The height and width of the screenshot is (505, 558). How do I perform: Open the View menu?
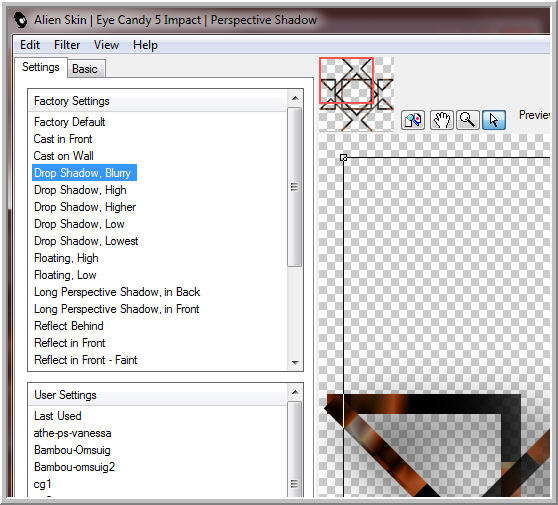click(x=106, y=45)
